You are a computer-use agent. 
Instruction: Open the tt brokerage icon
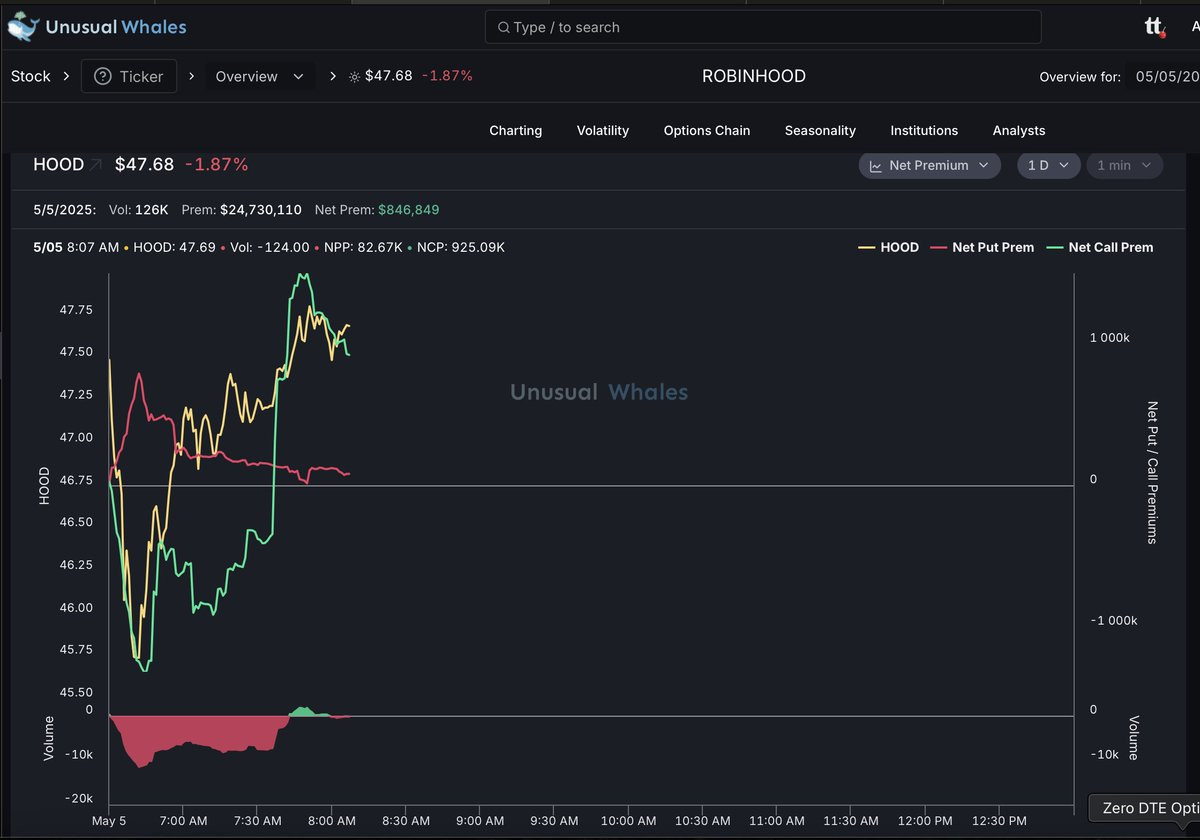pos(1154,27)
